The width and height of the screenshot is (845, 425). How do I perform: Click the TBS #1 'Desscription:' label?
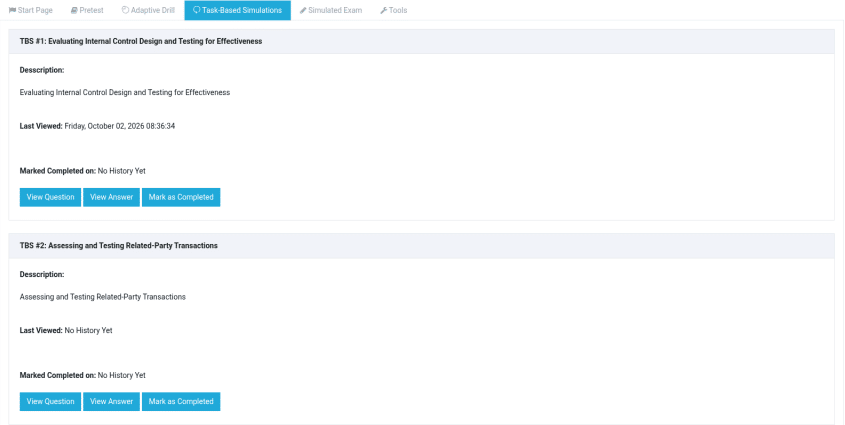tap(42, 70)
